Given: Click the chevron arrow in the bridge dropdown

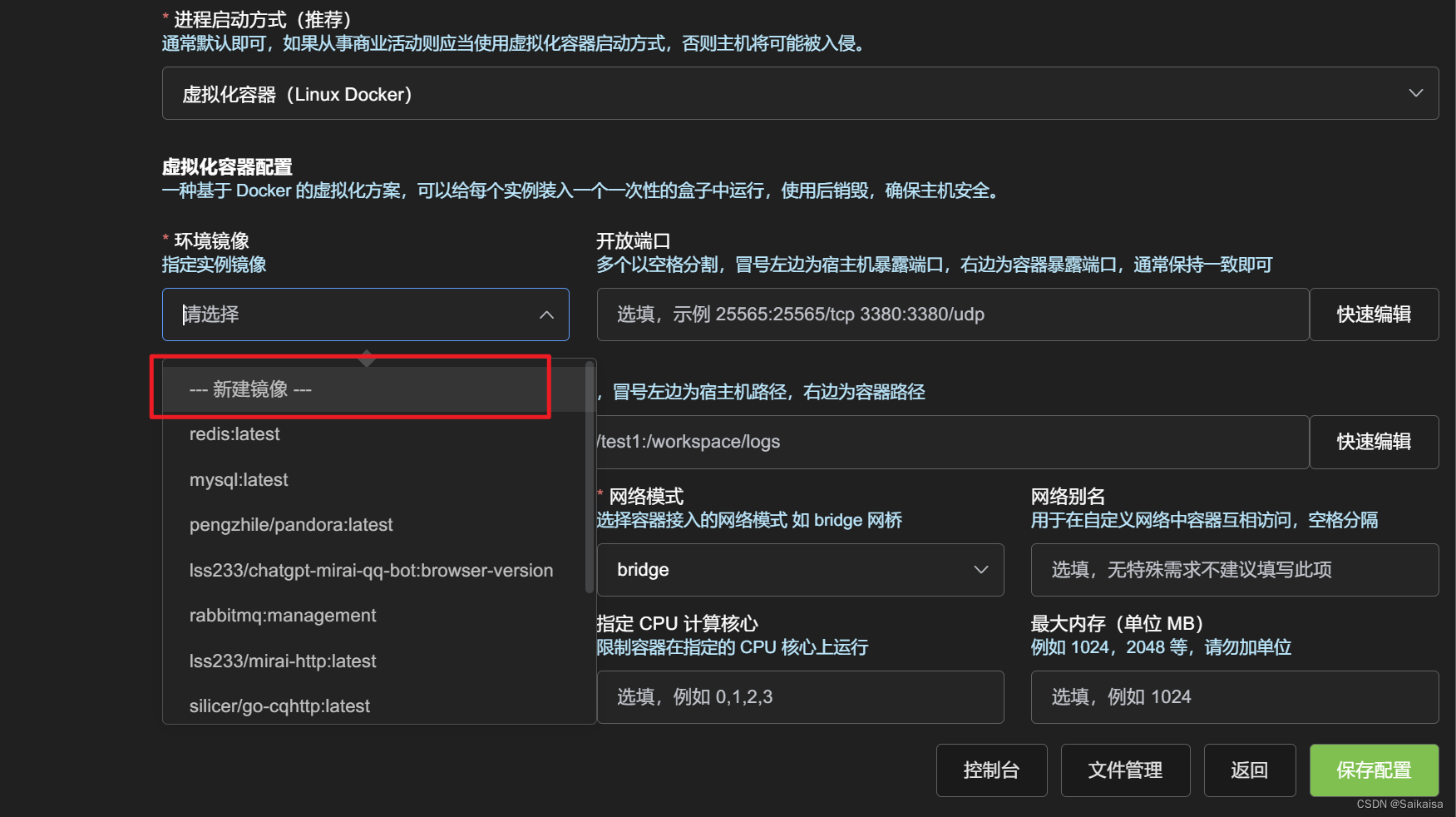Looking at the screenshot, I should click(x=981, y=570).
